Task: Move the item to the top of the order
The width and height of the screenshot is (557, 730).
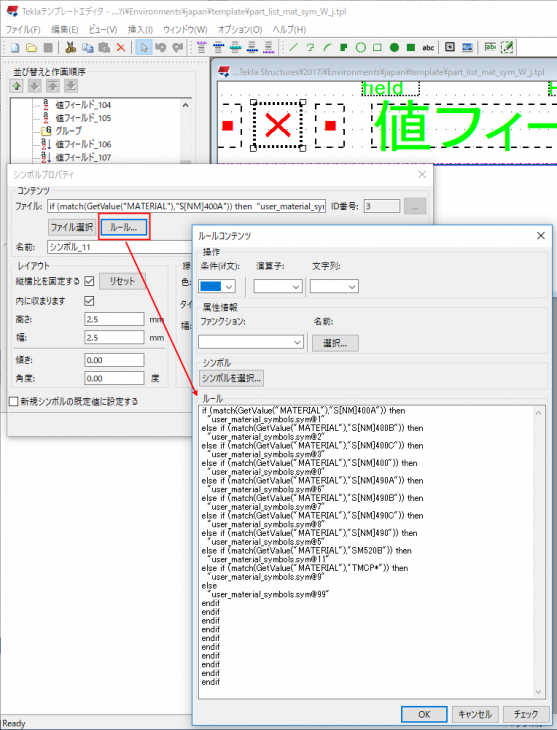Action: (53, 86)
